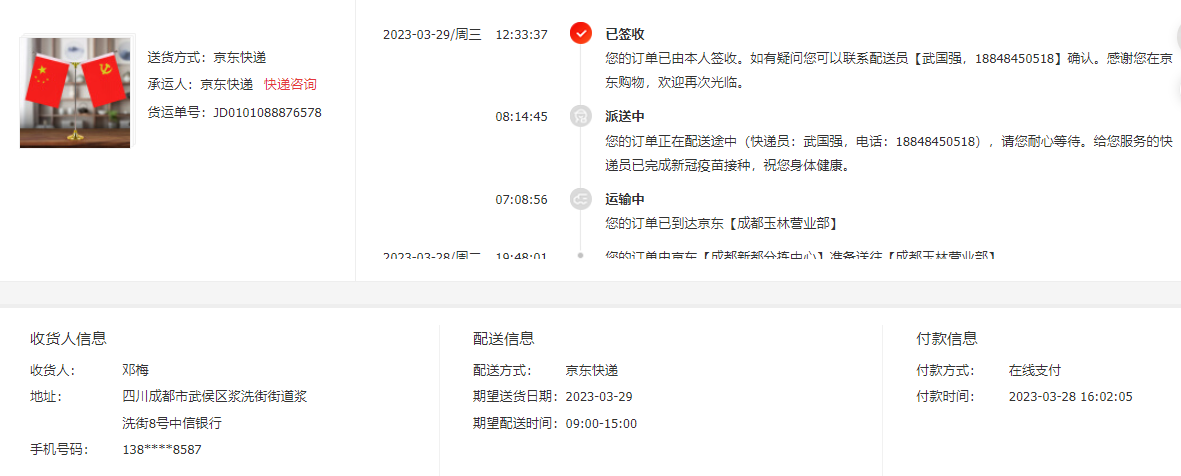Click the 收货人信息 section header
The height and width of the screenshot is (476, 1181).
pos(68,339)
